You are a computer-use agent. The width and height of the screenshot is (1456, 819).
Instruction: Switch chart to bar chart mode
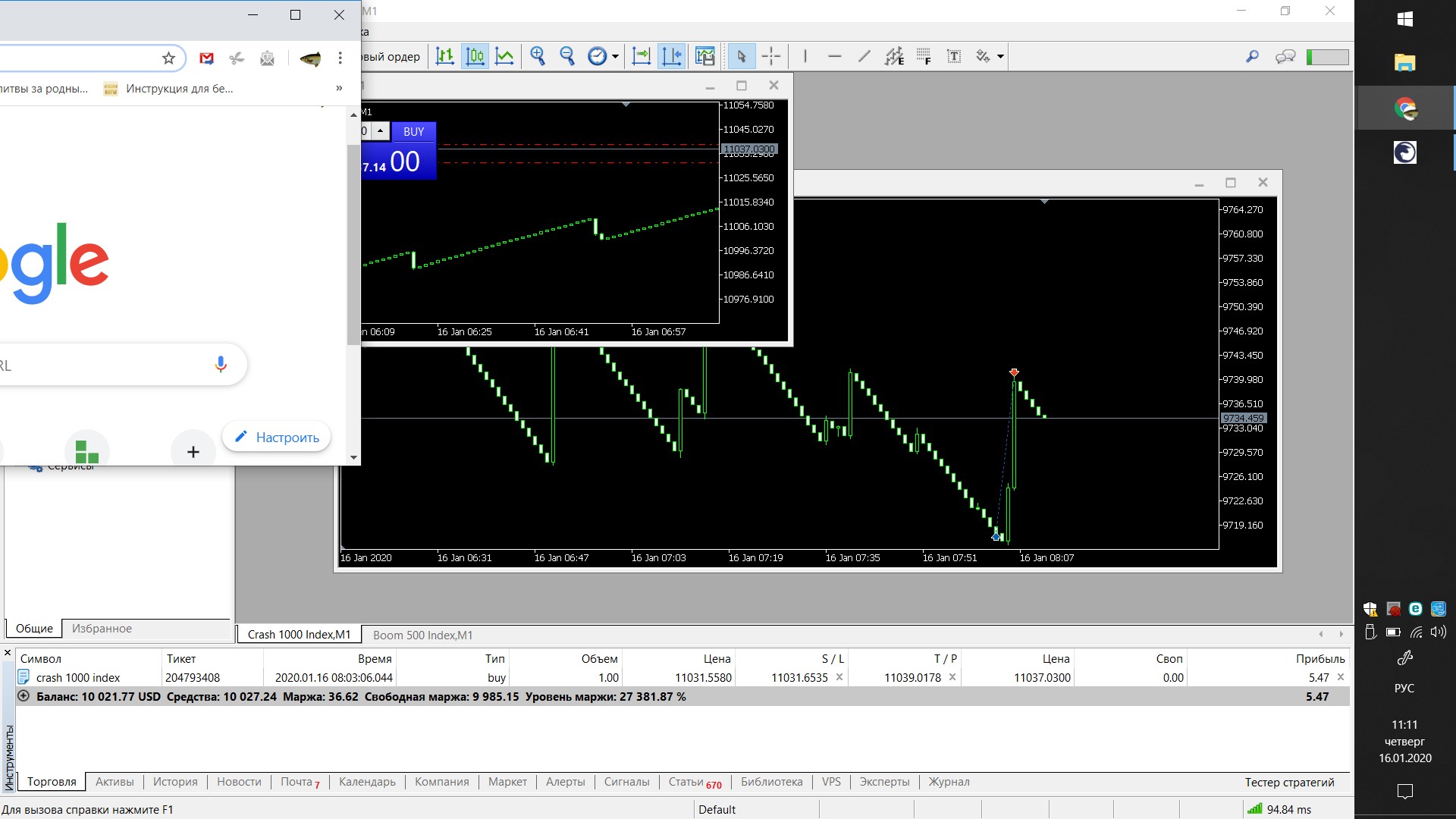(445, 56)
